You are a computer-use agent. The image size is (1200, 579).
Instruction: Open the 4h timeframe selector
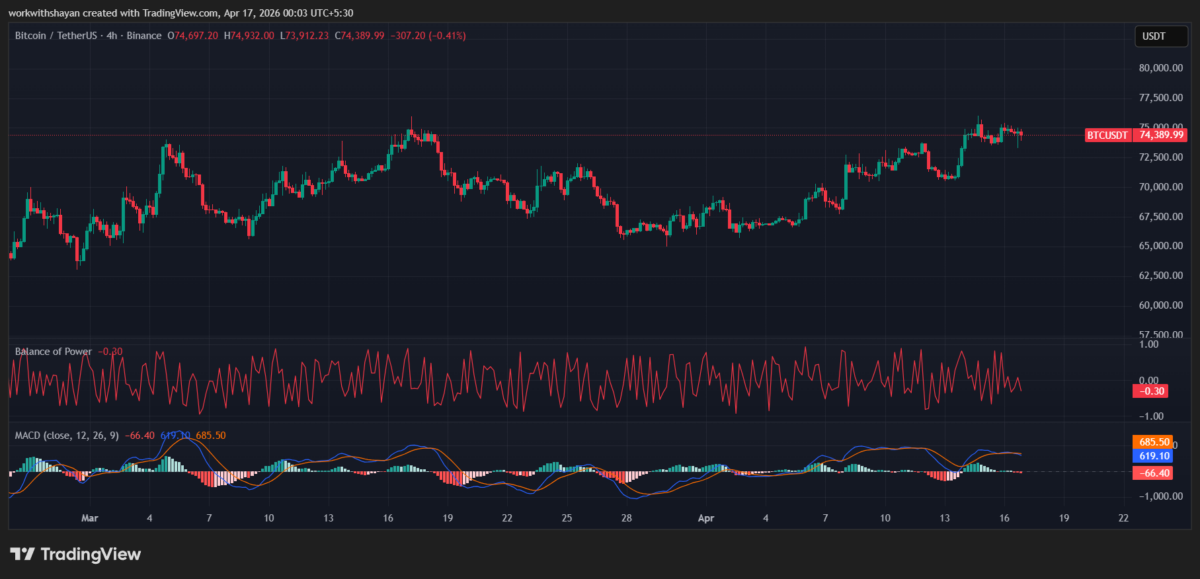113,35
